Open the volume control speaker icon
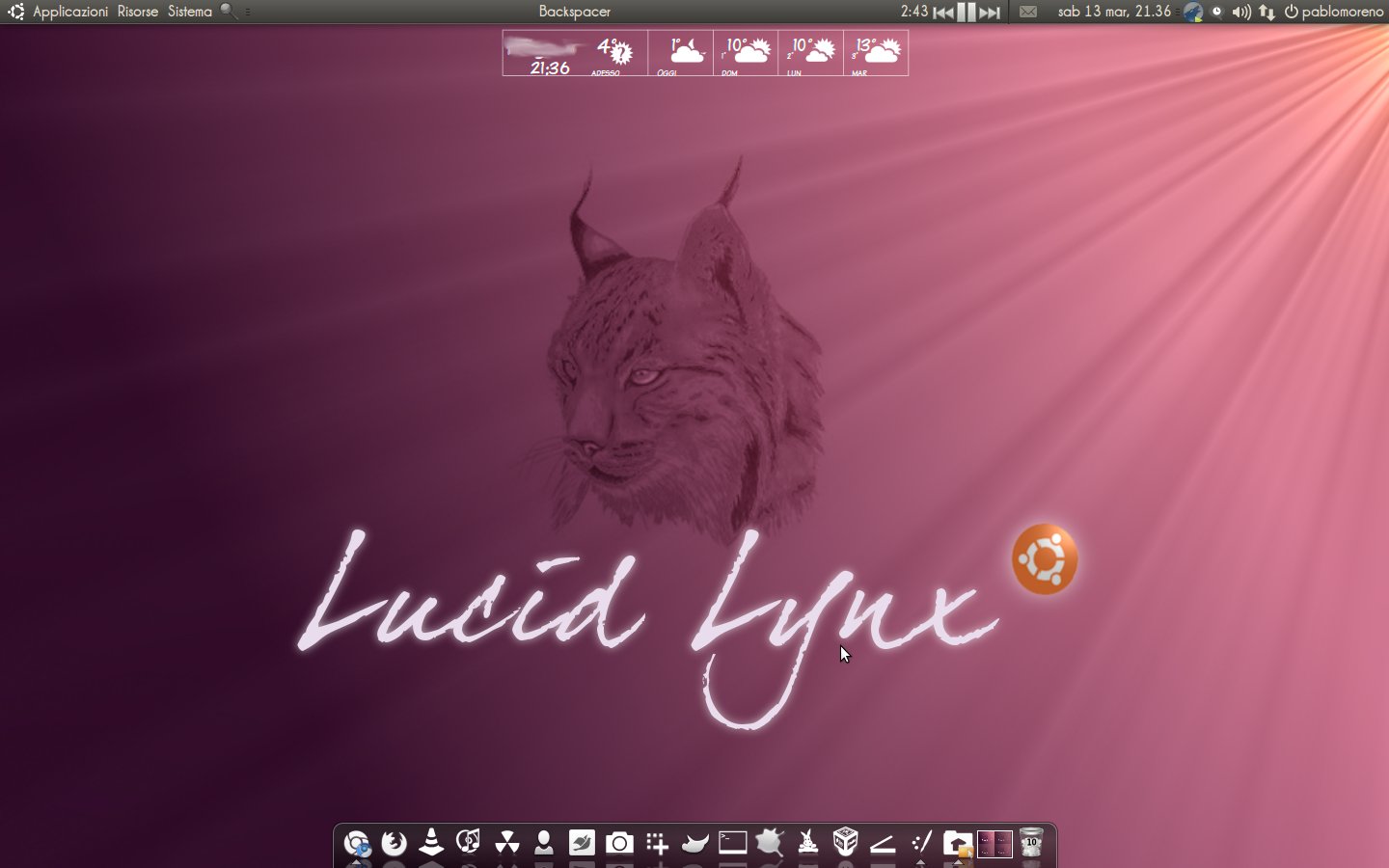This screenshot has width=1389, height=868. [1241, 12]
